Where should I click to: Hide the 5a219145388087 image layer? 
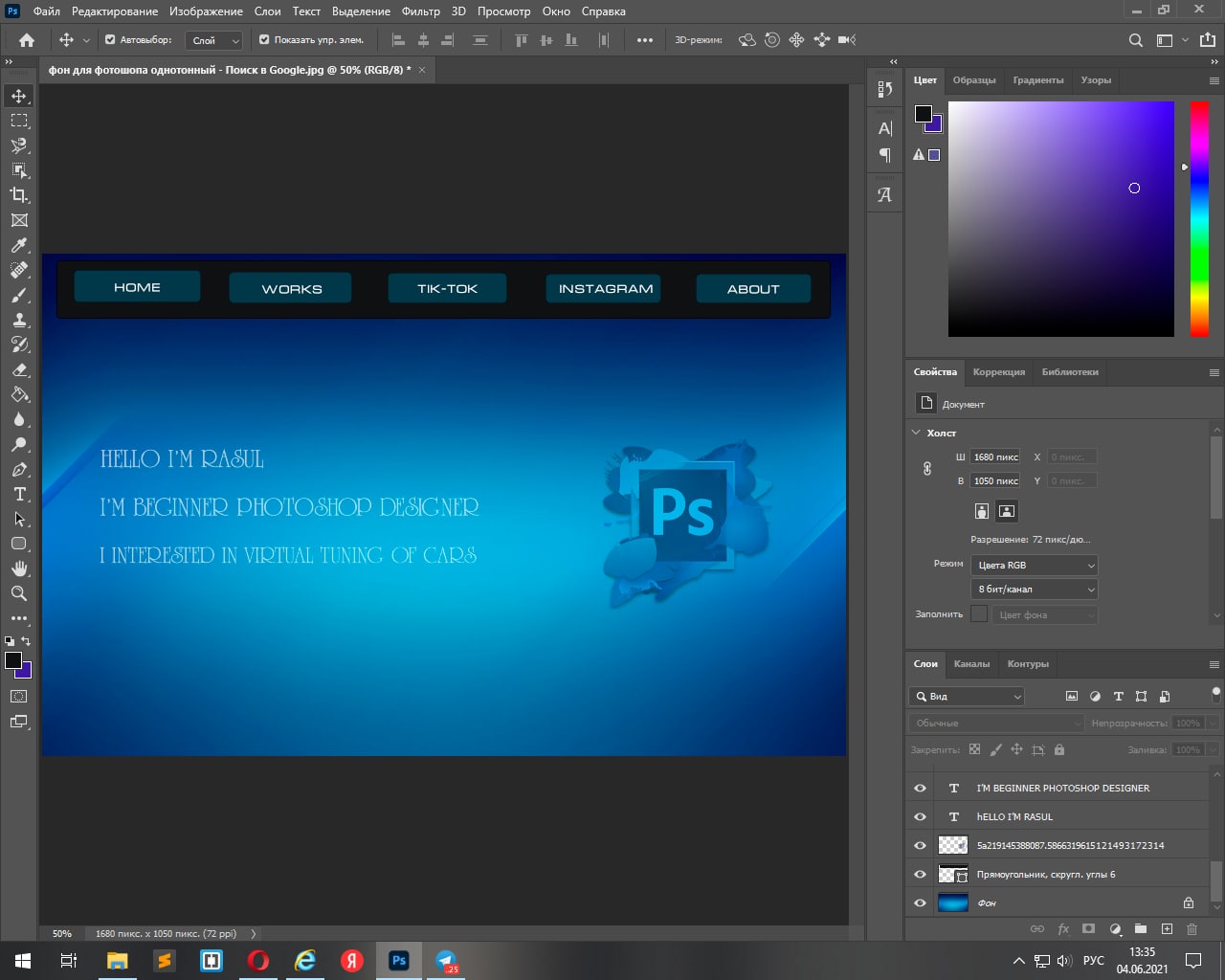921,846
